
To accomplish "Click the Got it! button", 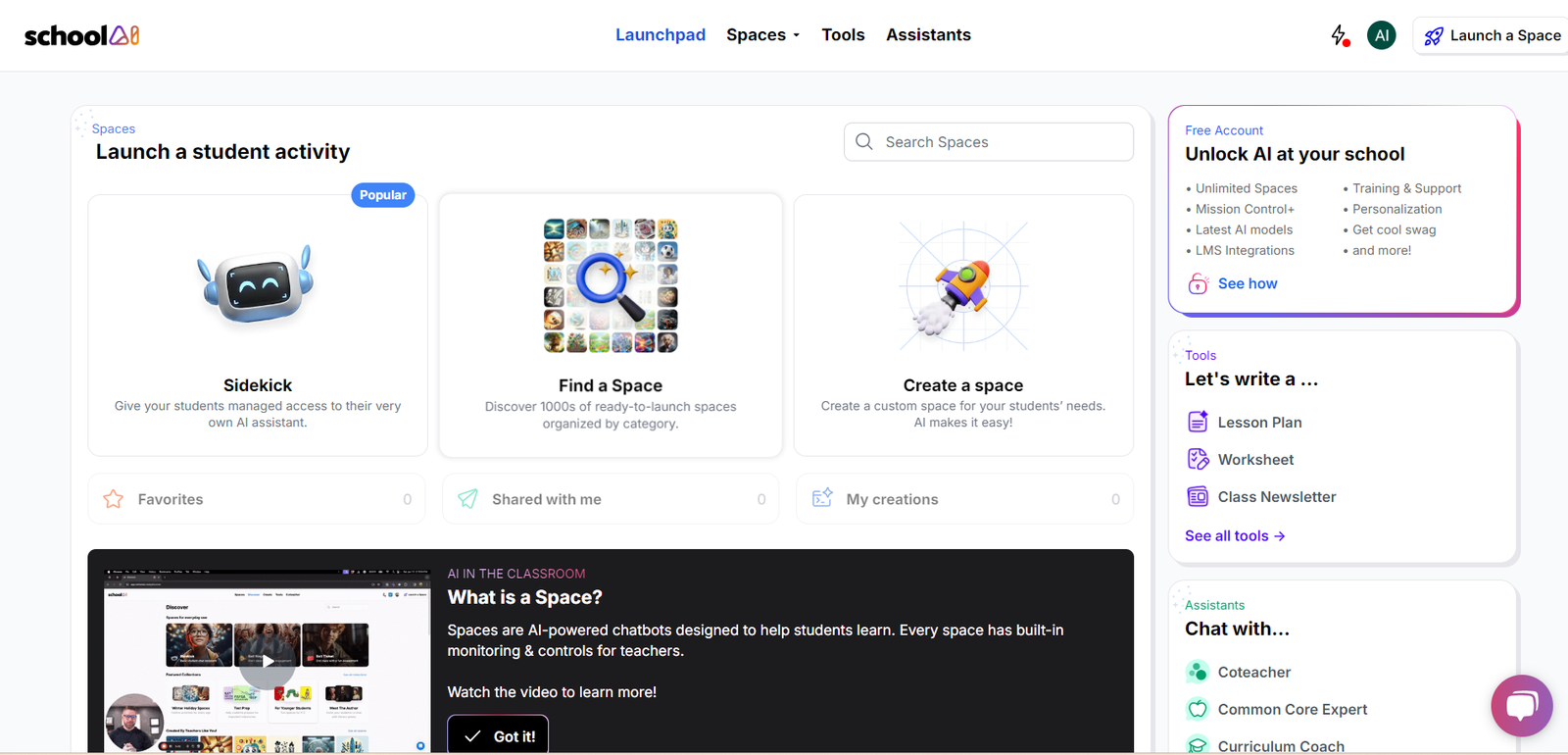I will click(498, 735).
